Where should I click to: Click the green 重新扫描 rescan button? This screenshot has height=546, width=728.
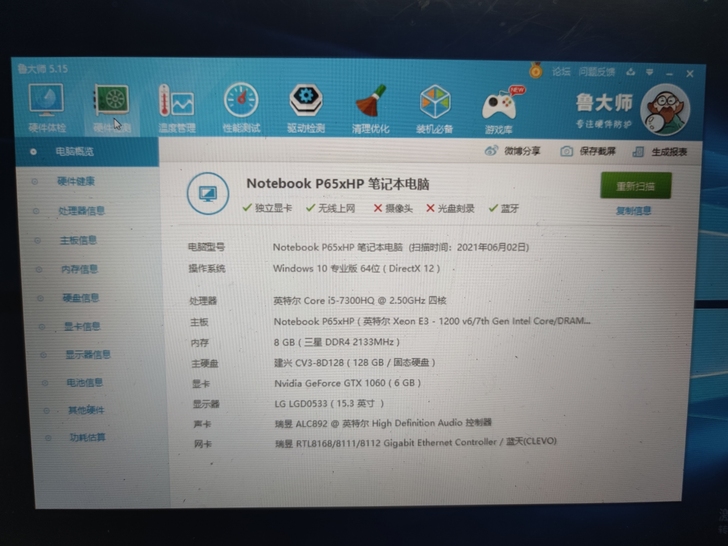[x=636, y=186]
